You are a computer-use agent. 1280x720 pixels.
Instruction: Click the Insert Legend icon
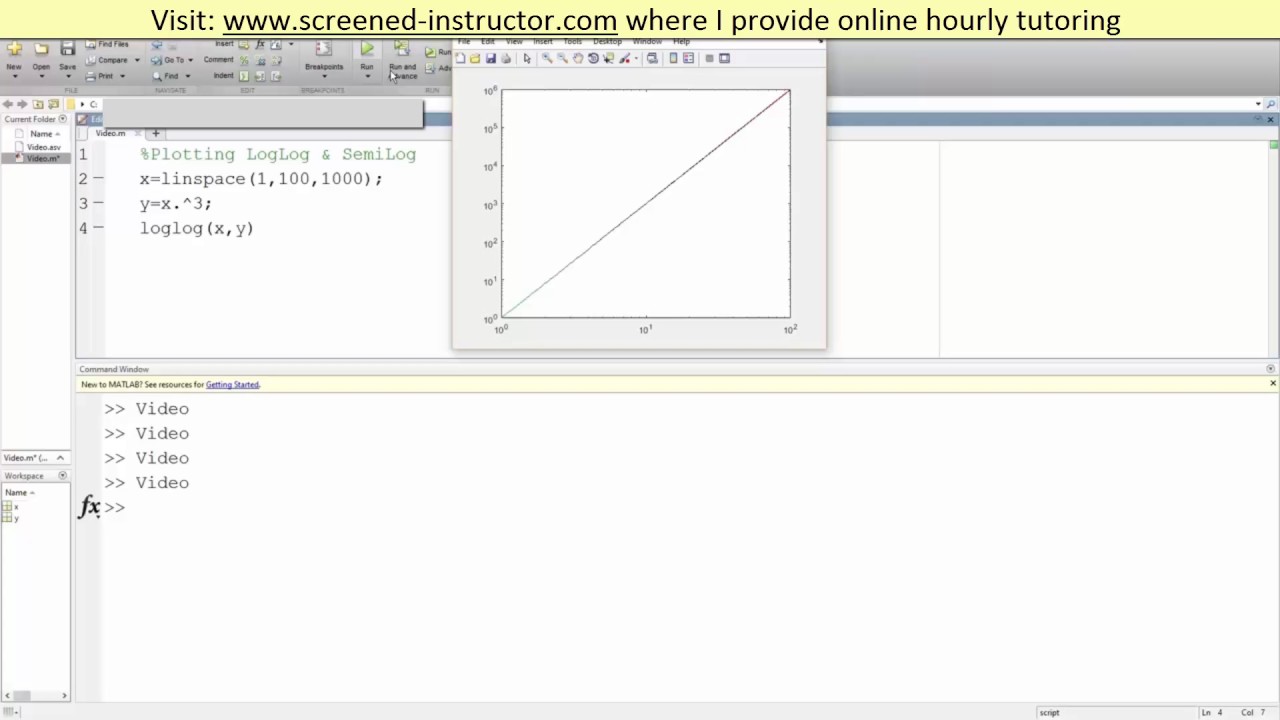688,58
